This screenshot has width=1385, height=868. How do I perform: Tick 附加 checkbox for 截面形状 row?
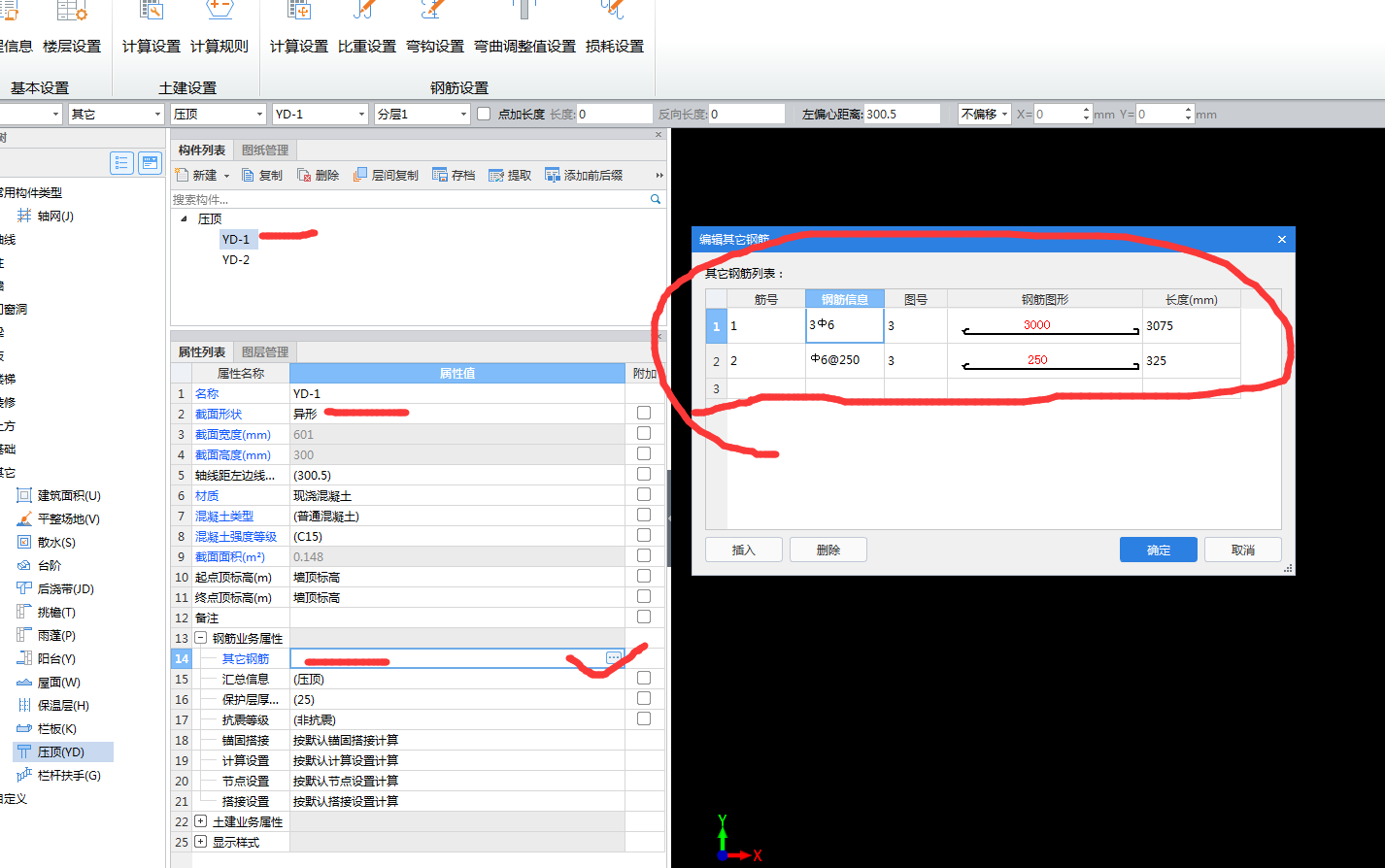[x=644, y=413]
